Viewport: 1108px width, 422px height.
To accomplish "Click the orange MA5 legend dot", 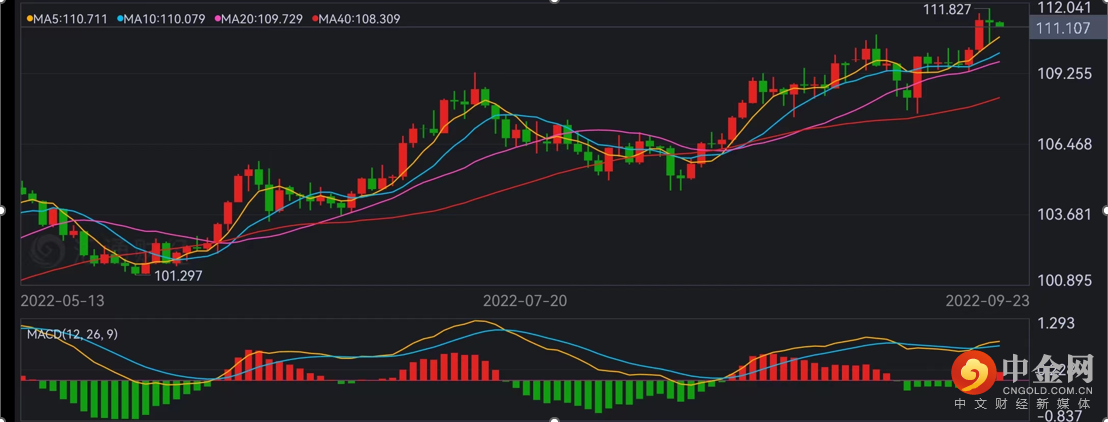I will (29, 19).
